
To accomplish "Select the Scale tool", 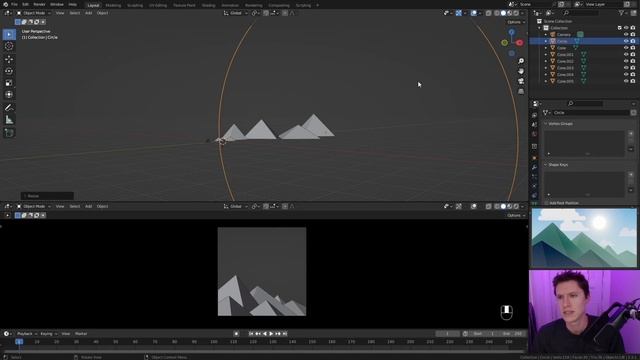I will pos(9,83).
